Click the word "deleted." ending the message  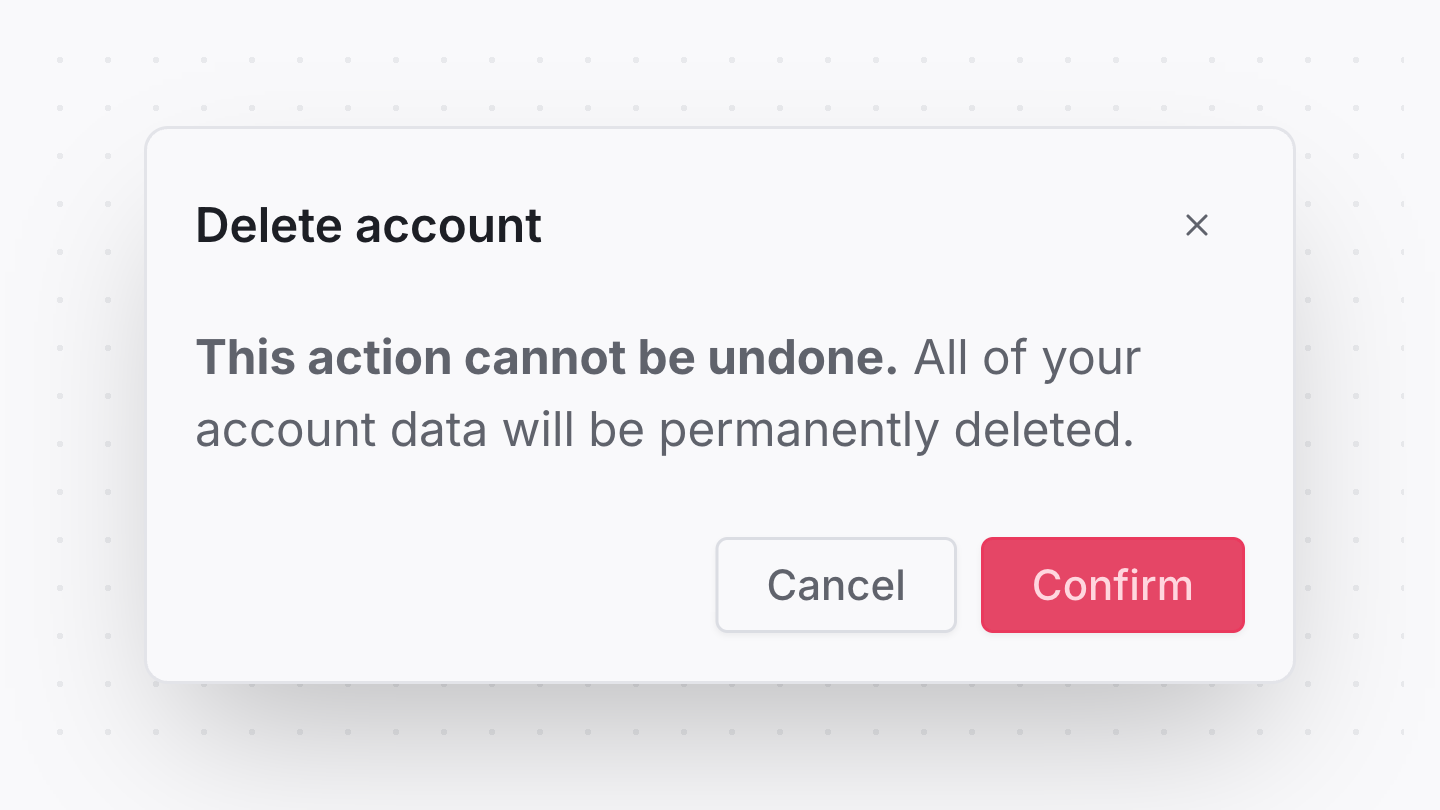point(1044,430)
